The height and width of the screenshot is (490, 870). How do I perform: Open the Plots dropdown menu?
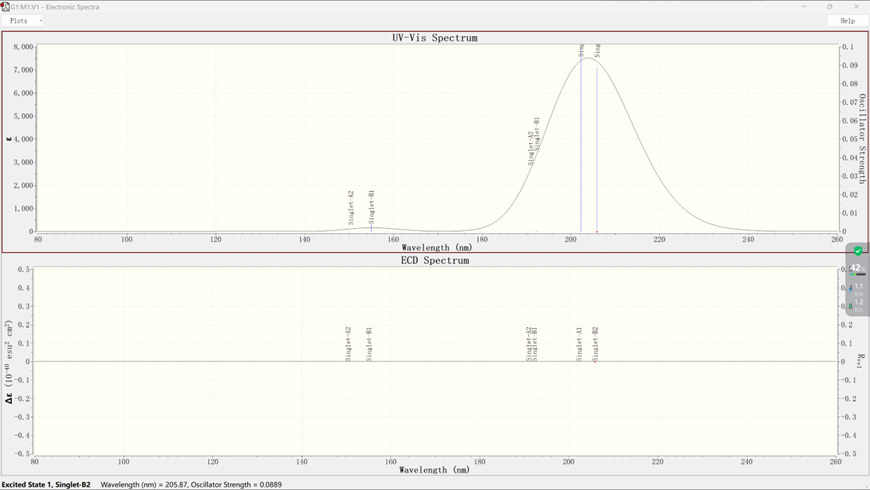pyautogui.click(x=22, y=21)
